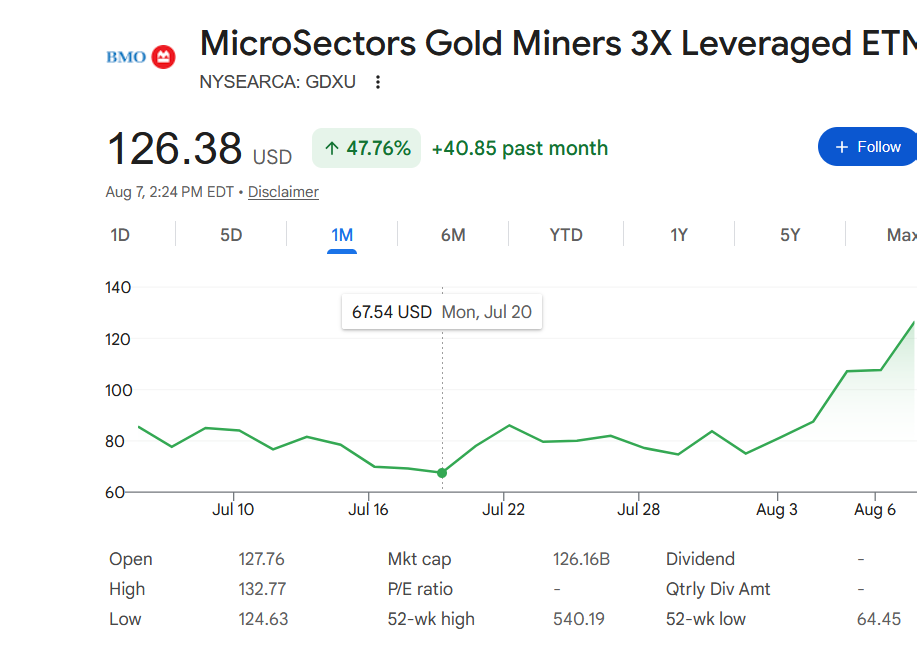Click the Mkt cap label

click(x=419, y=559)
